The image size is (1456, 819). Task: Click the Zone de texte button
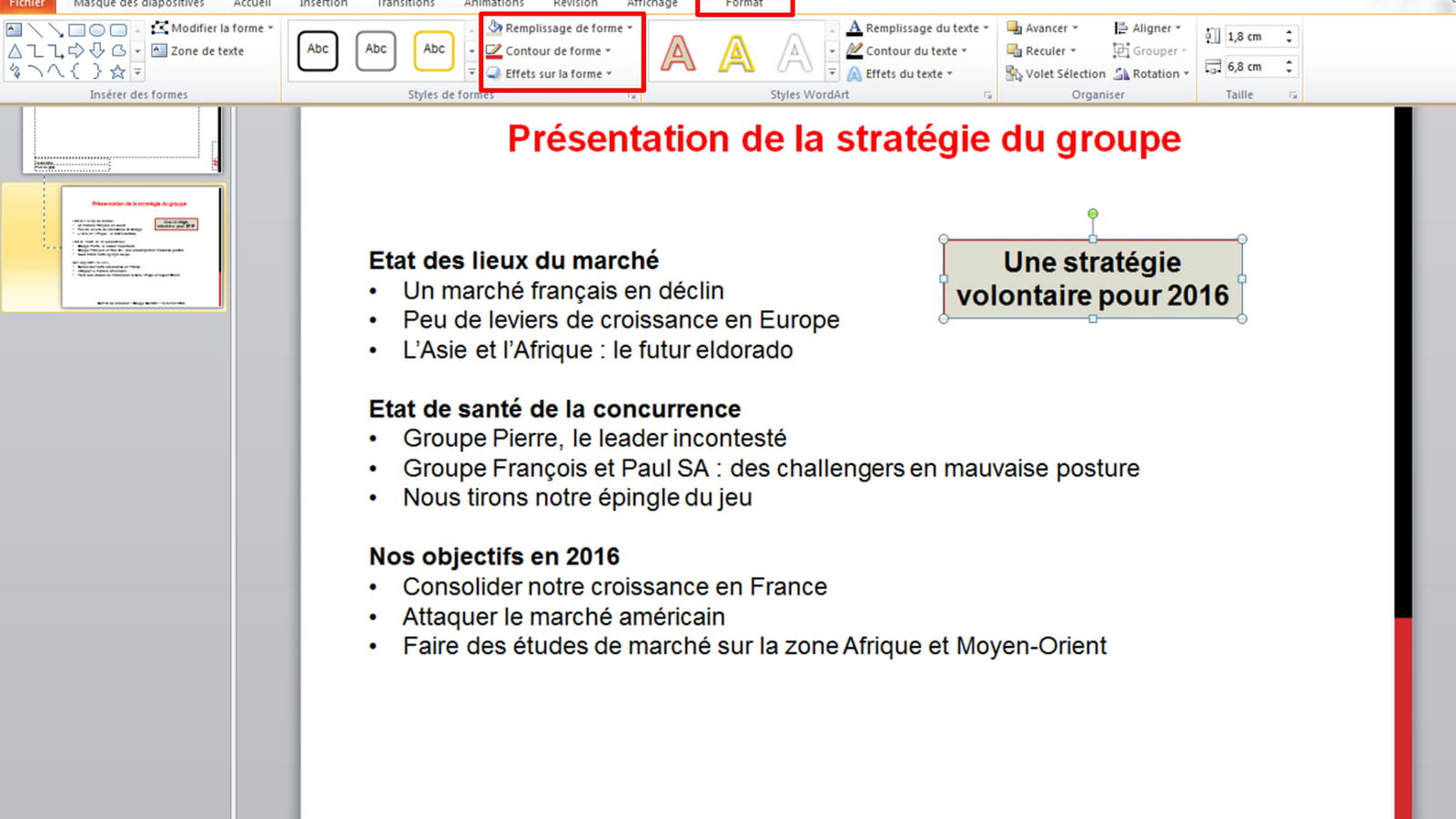click(197, 51)
